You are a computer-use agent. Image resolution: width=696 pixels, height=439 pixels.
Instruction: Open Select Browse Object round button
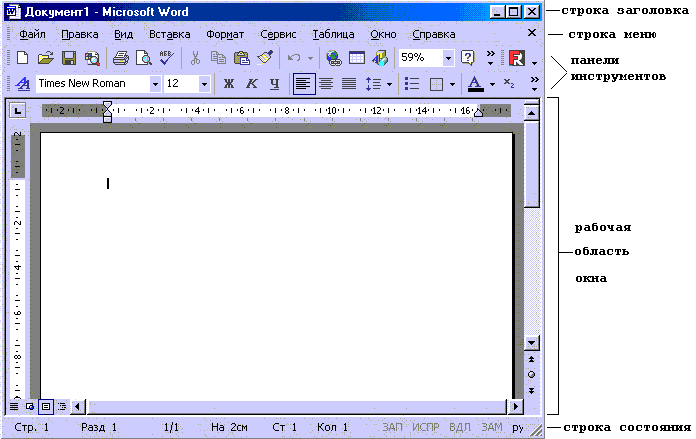531,375
